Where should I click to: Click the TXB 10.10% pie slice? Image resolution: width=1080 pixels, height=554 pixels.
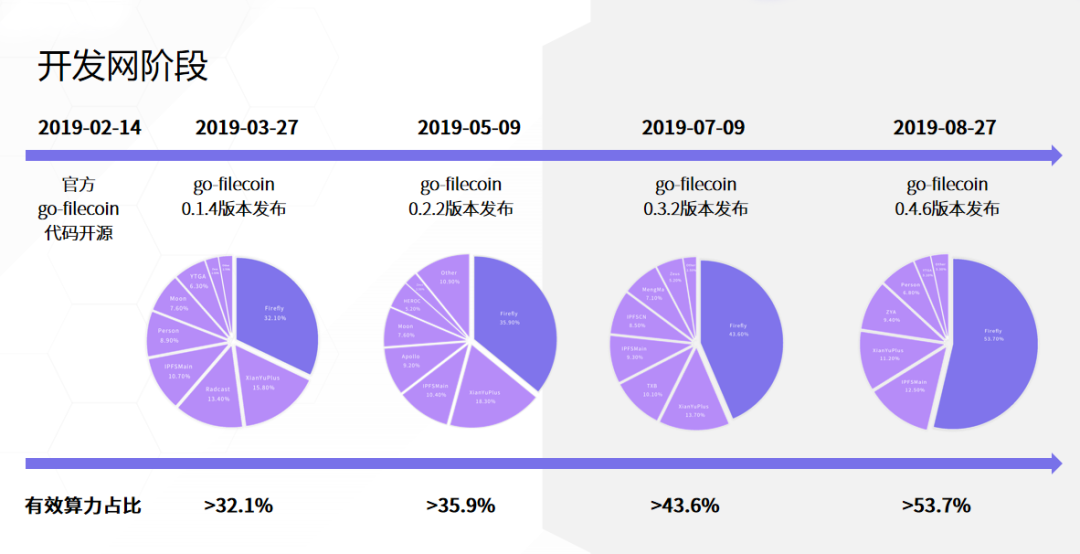(x=651, y=389)
